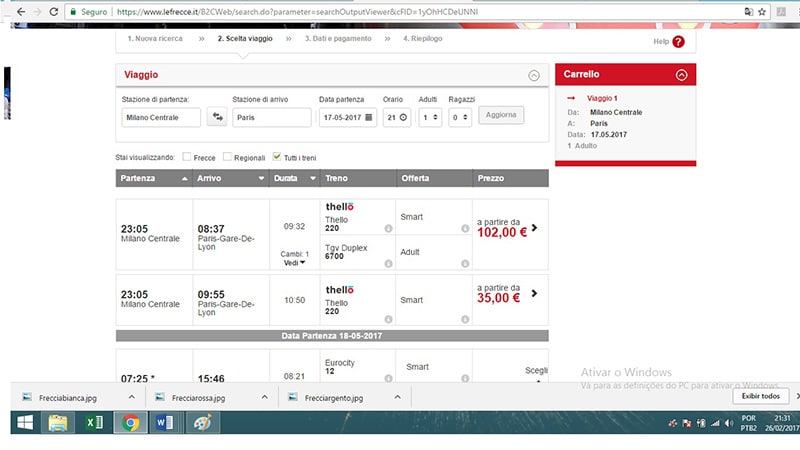Click the Help link text

coord(661,42)
